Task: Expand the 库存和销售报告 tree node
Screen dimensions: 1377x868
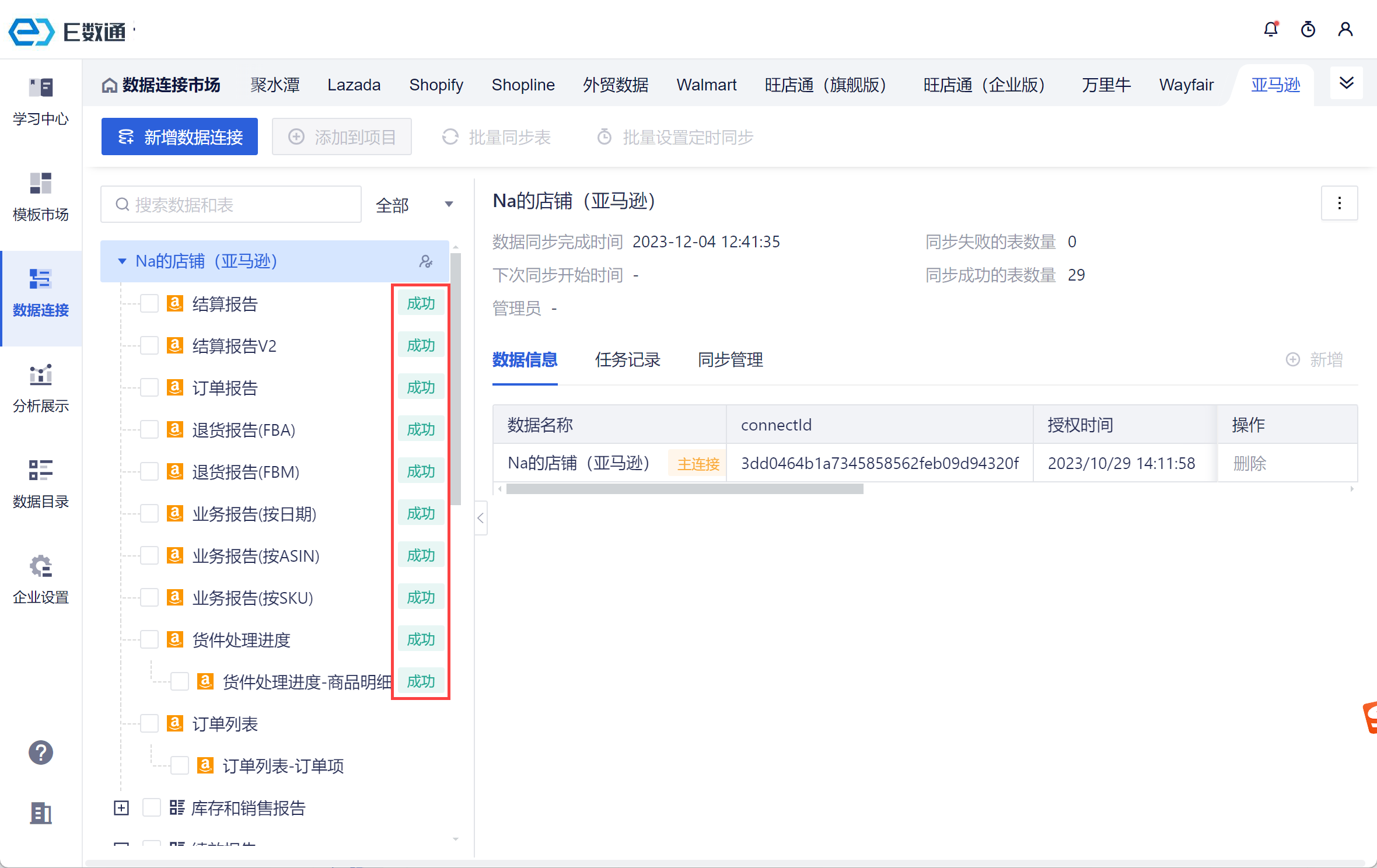Action: coord(121,808)
